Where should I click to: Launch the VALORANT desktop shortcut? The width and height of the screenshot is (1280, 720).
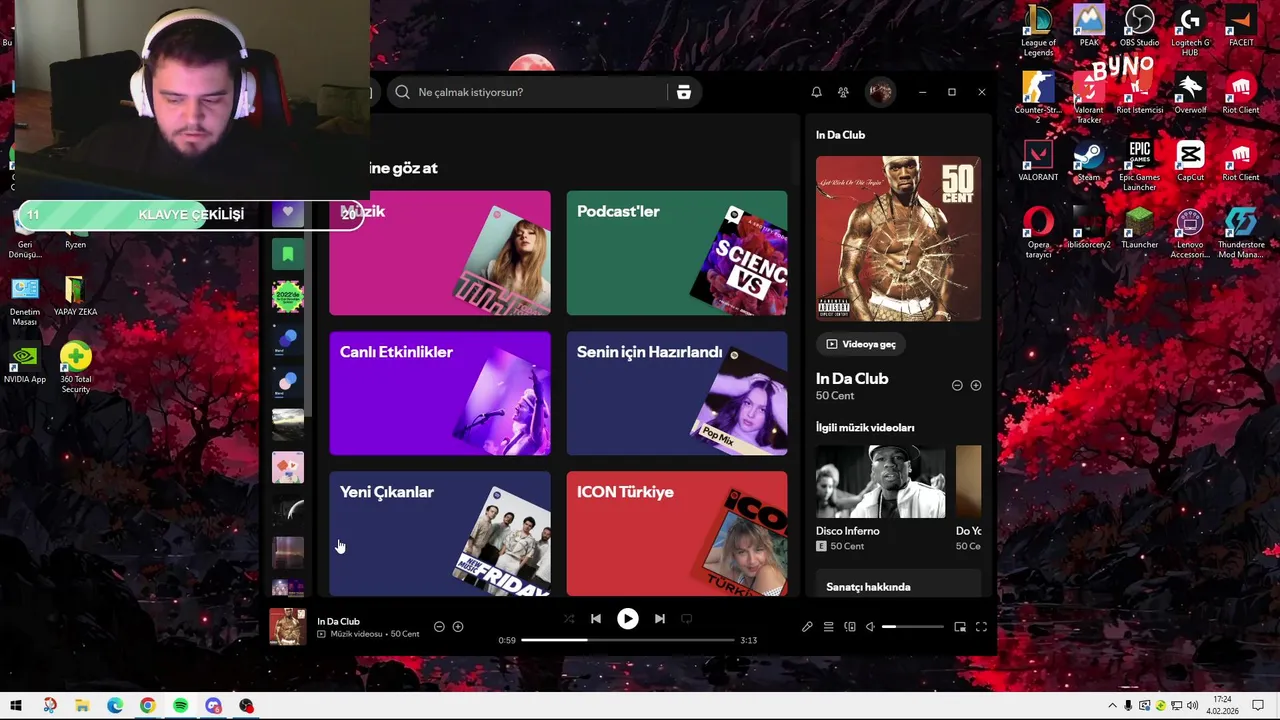1038,161
